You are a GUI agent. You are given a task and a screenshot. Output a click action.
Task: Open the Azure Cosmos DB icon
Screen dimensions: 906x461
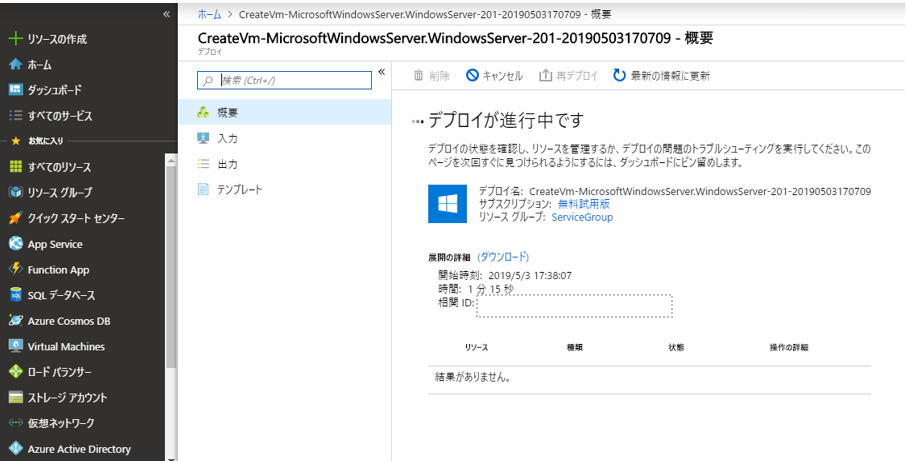[x=16, y=321]
